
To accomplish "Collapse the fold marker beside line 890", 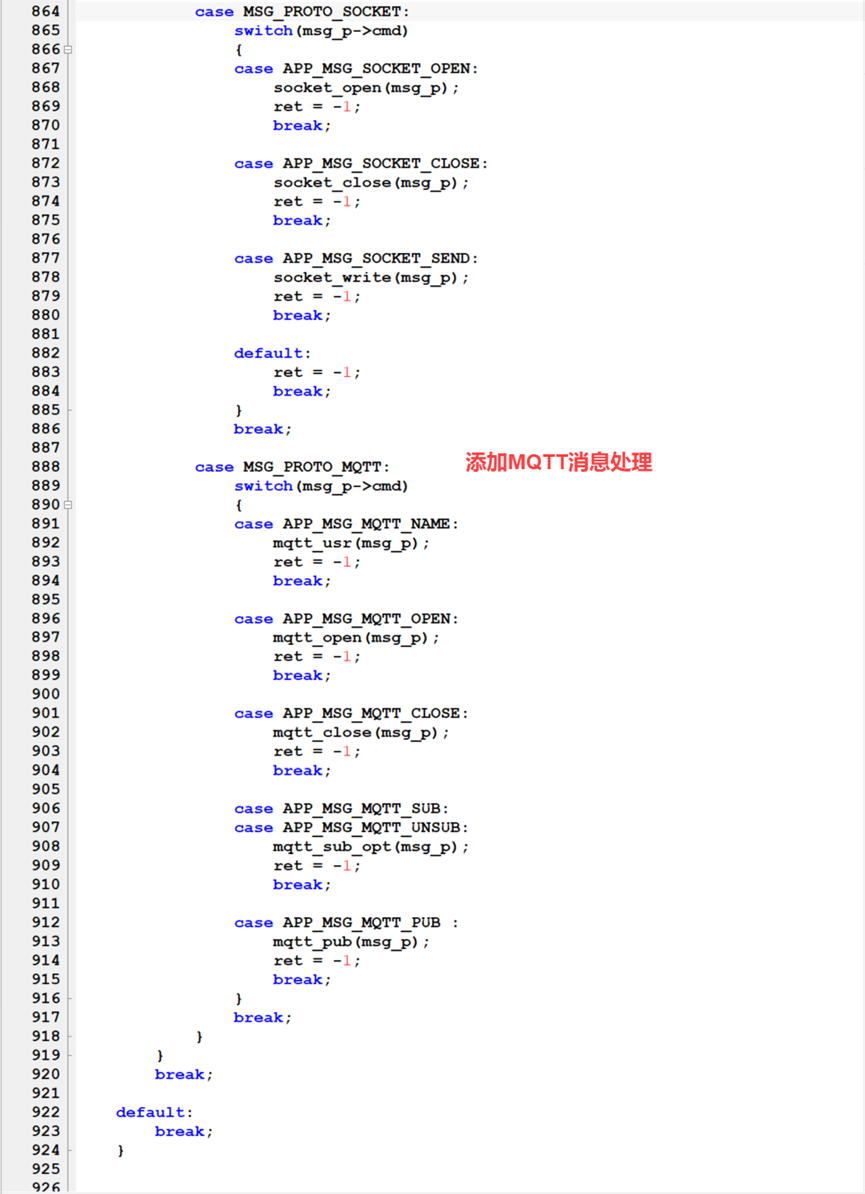I will [x=68, y=505].
